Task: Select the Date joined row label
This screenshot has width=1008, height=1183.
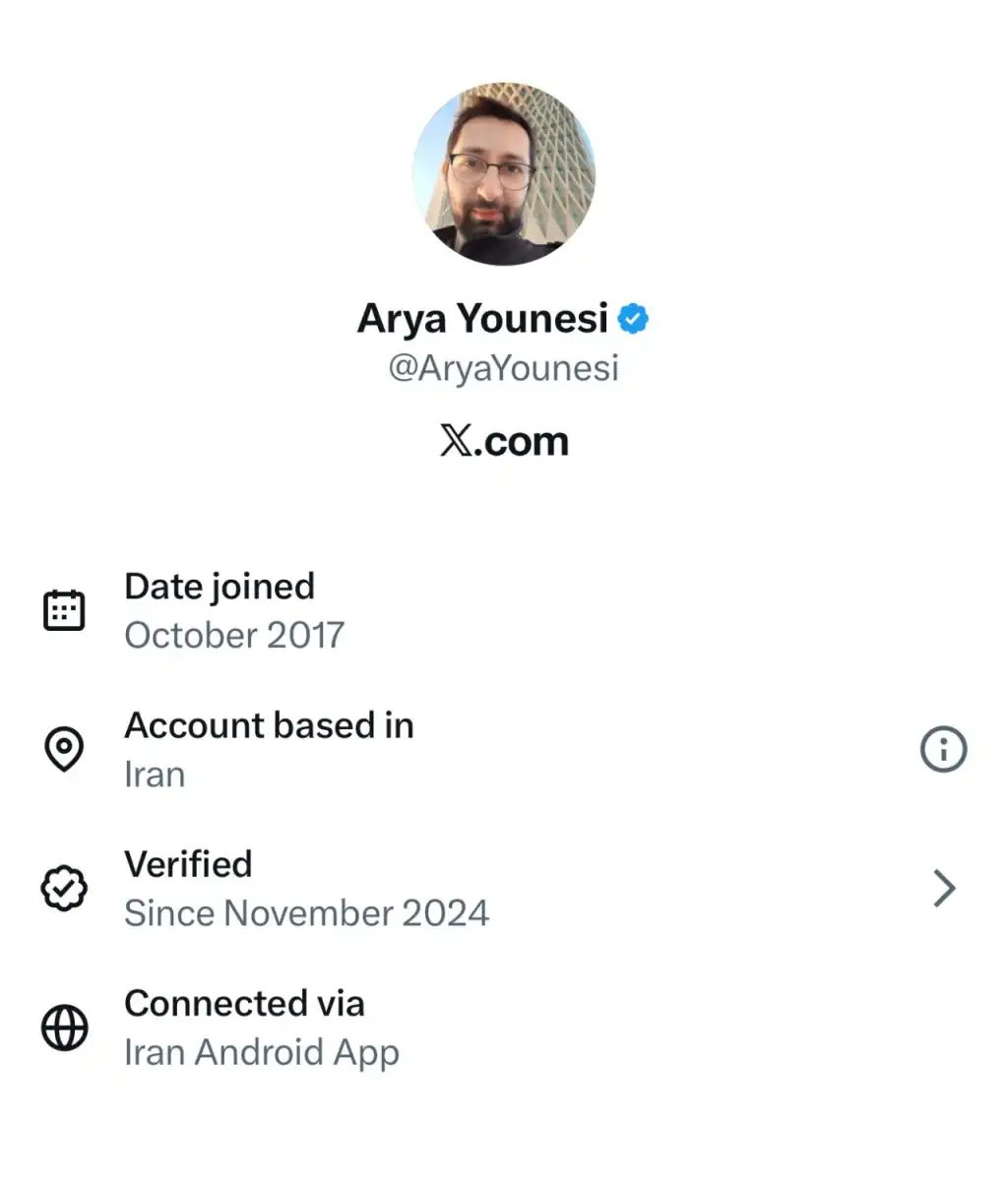Action: [220, 587]
